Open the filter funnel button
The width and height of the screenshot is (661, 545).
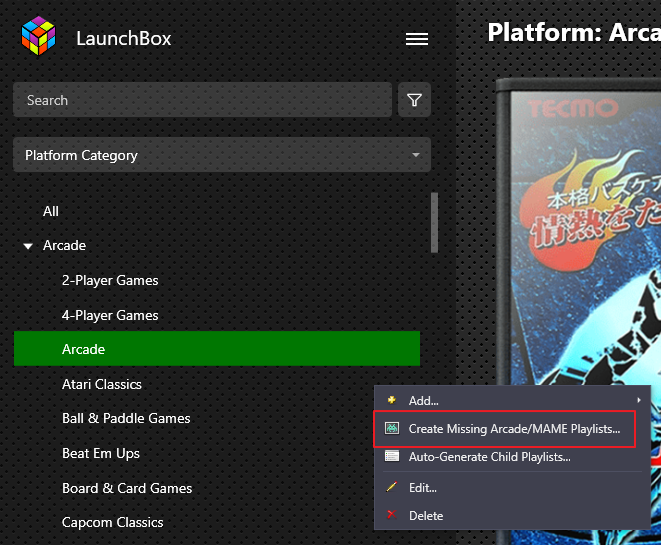[414, 100]
